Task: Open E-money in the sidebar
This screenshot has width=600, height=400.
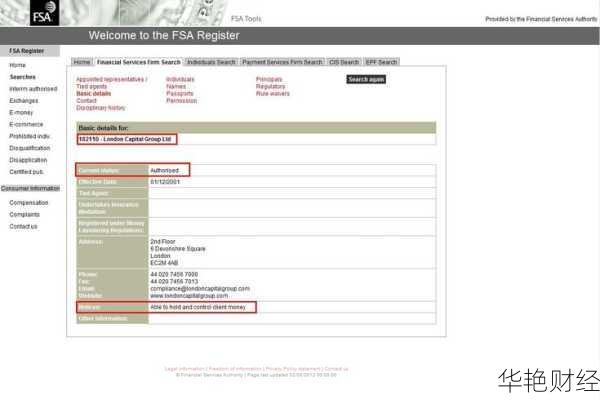Action: pyautogui.click(x=21, y=113)
